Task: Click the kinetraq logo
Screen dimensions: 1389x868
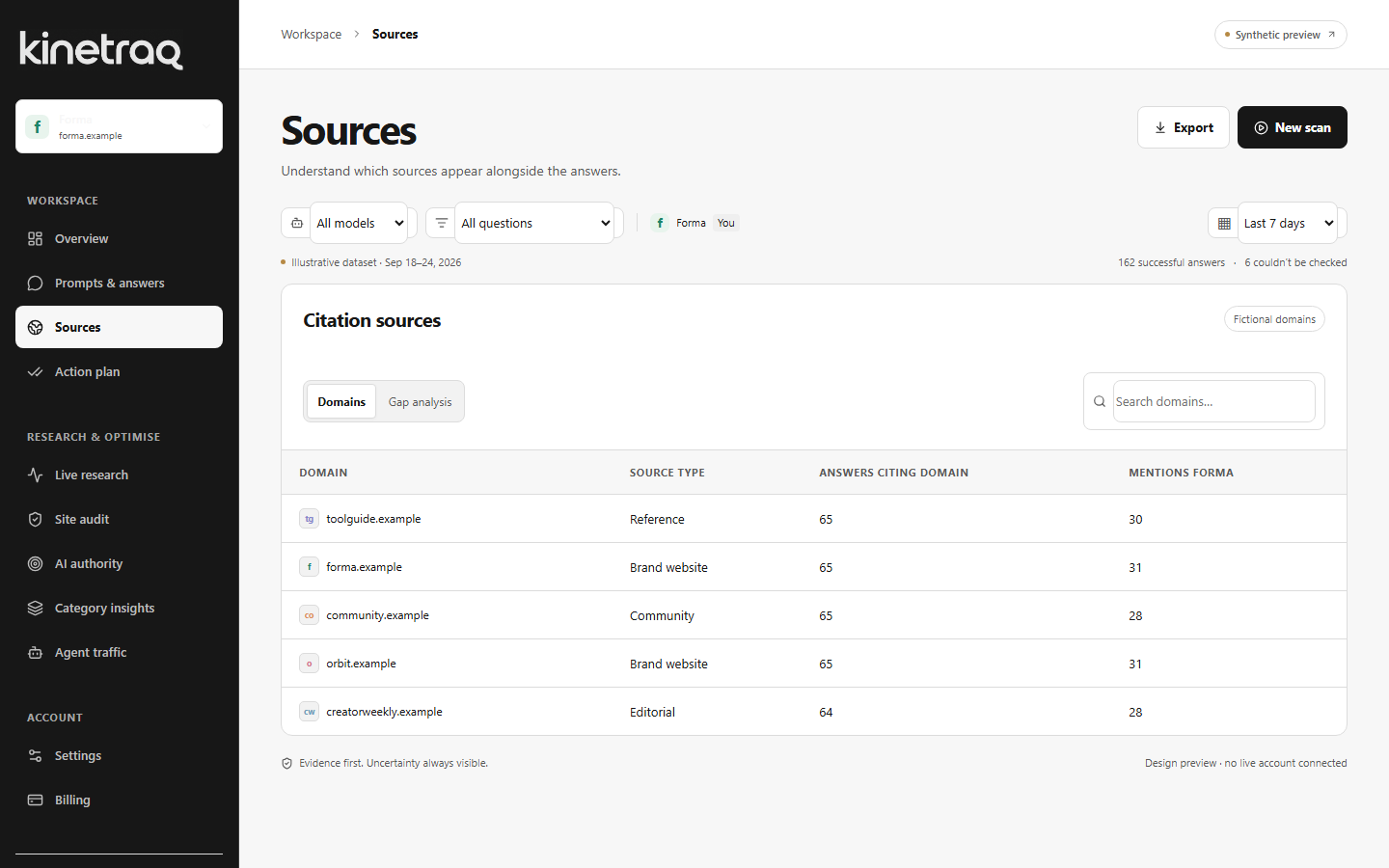Action: pyautogui.click(x=101, y=49)
